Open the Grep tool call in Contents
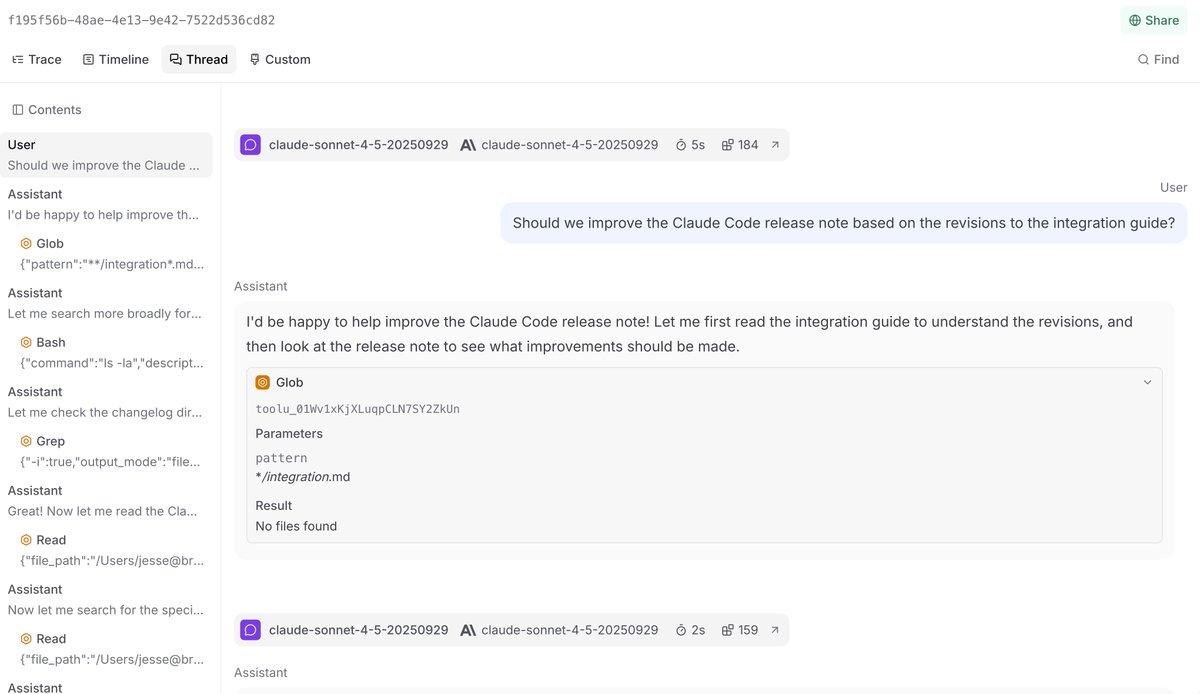This screenshot has width=1200, height=694. coord(106,451)
